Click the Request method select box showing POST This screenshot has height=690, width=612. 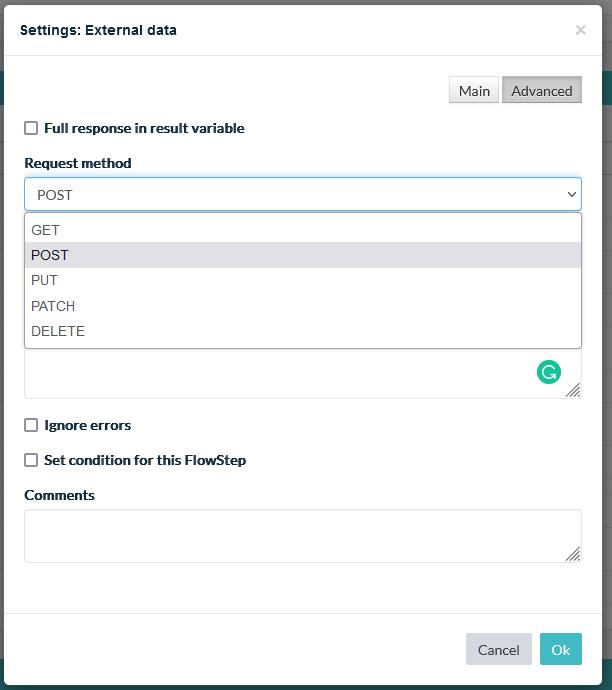303,194
